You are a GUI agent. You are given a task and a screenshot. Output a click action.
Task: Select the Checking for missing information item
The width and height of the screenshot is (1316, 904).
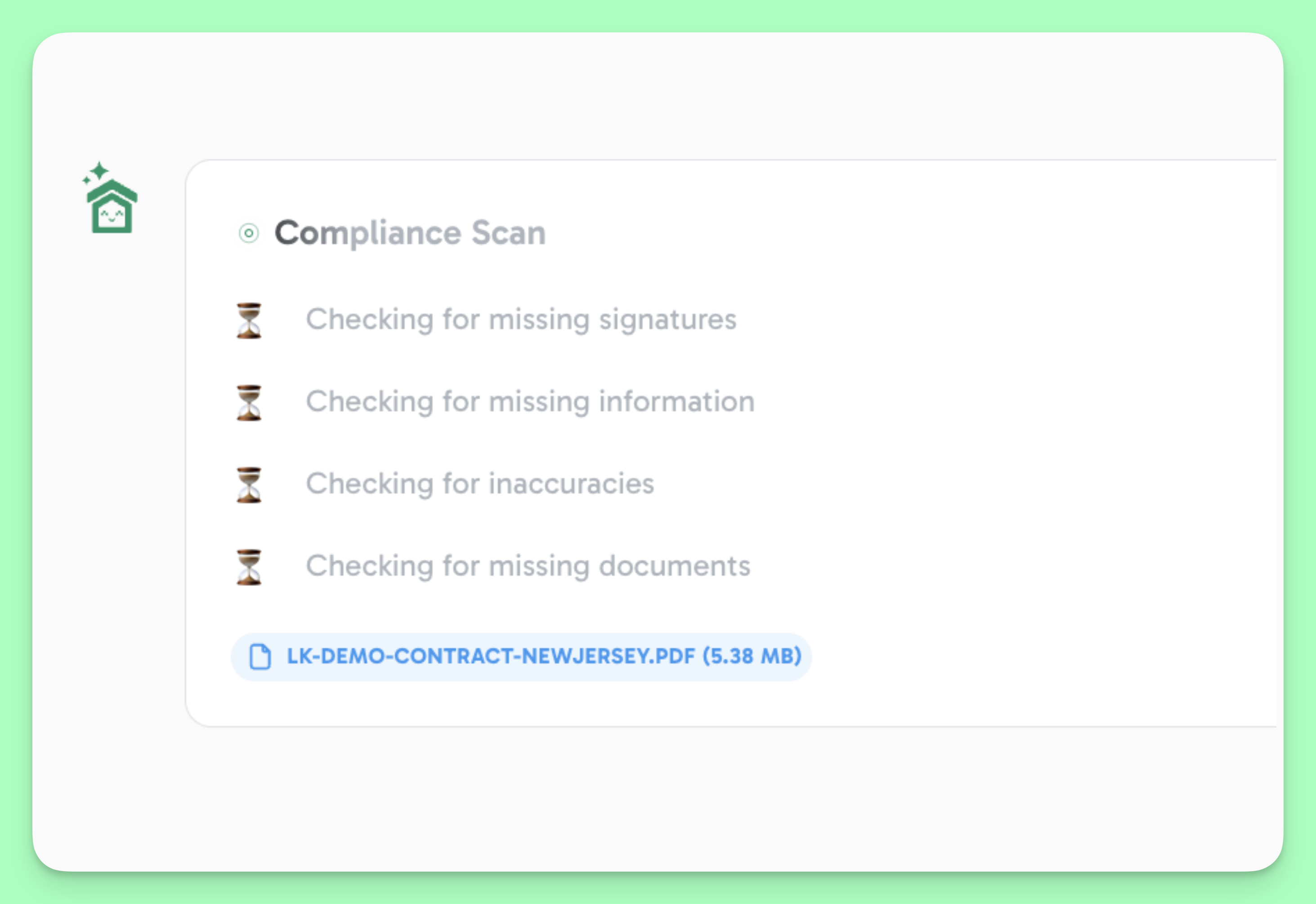coord(530,402)
